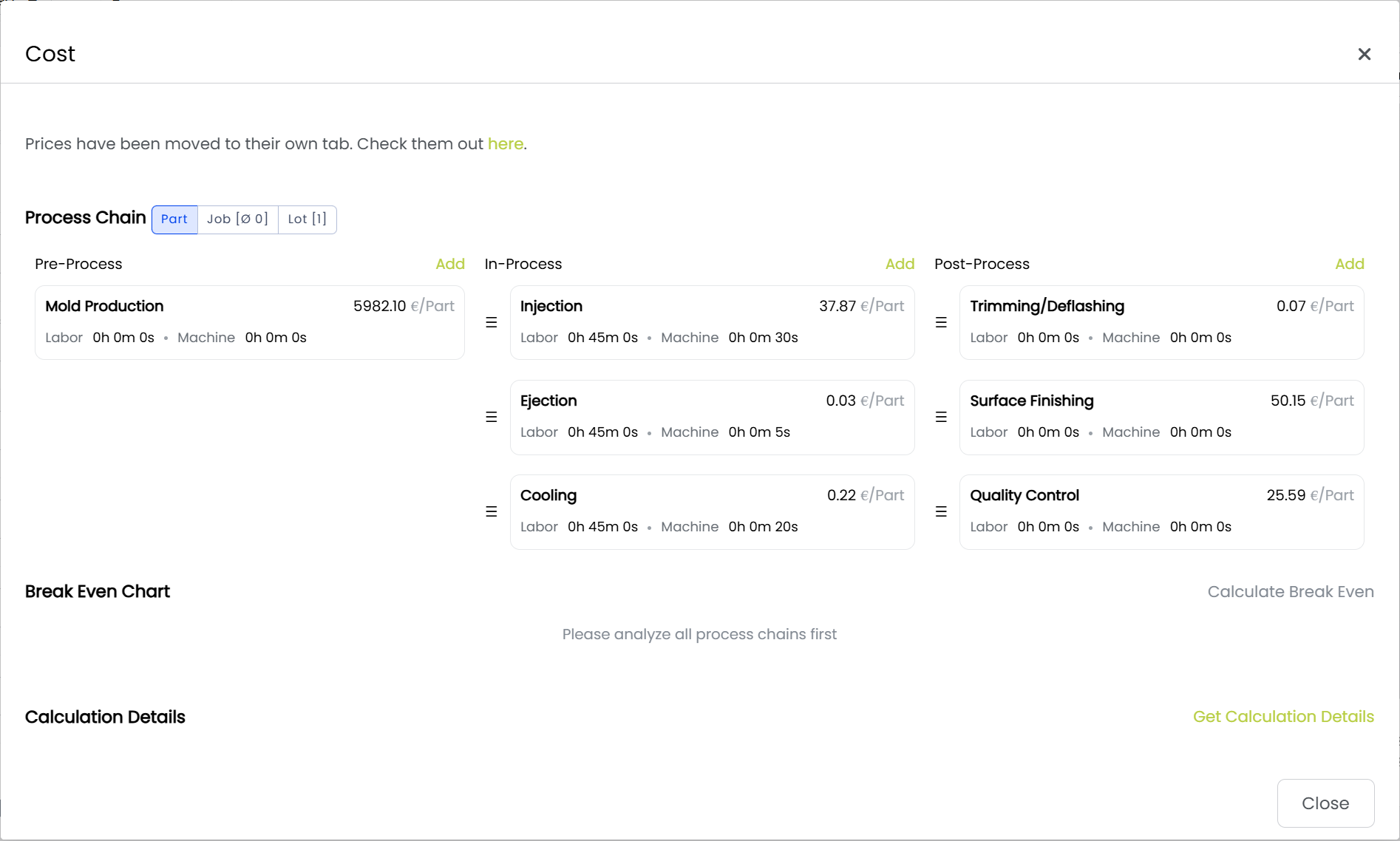The width and height of the screenshot is (1400, 841).
Task: Click the drag handle beside Injection
Action: 492,322
